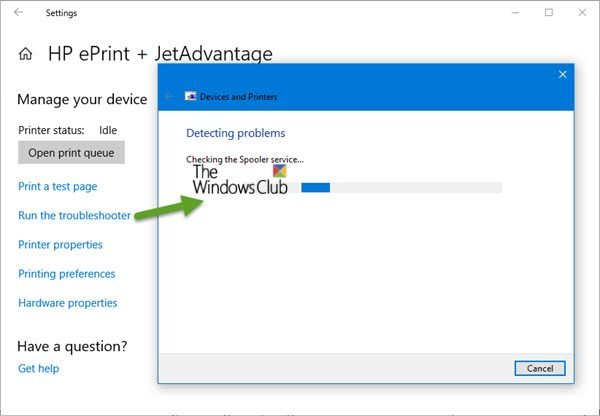600x416 pixels.
Task: Click the Devices and Printers icon
Action: (190, 96)
